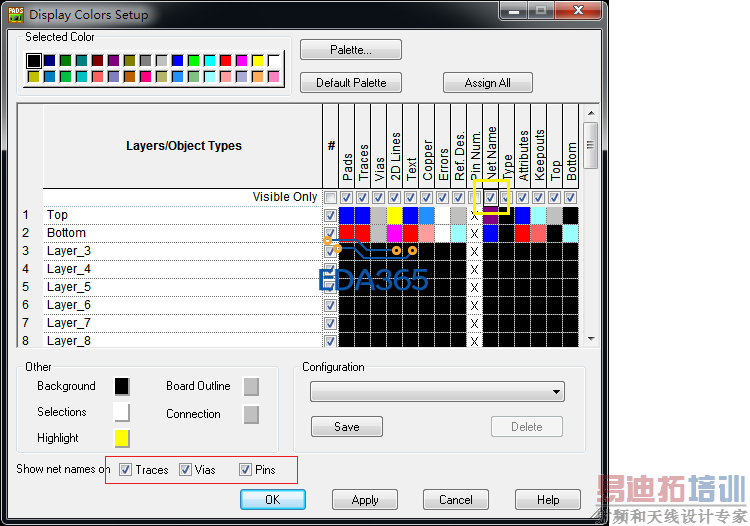Click the Apply button

point(365,500)
